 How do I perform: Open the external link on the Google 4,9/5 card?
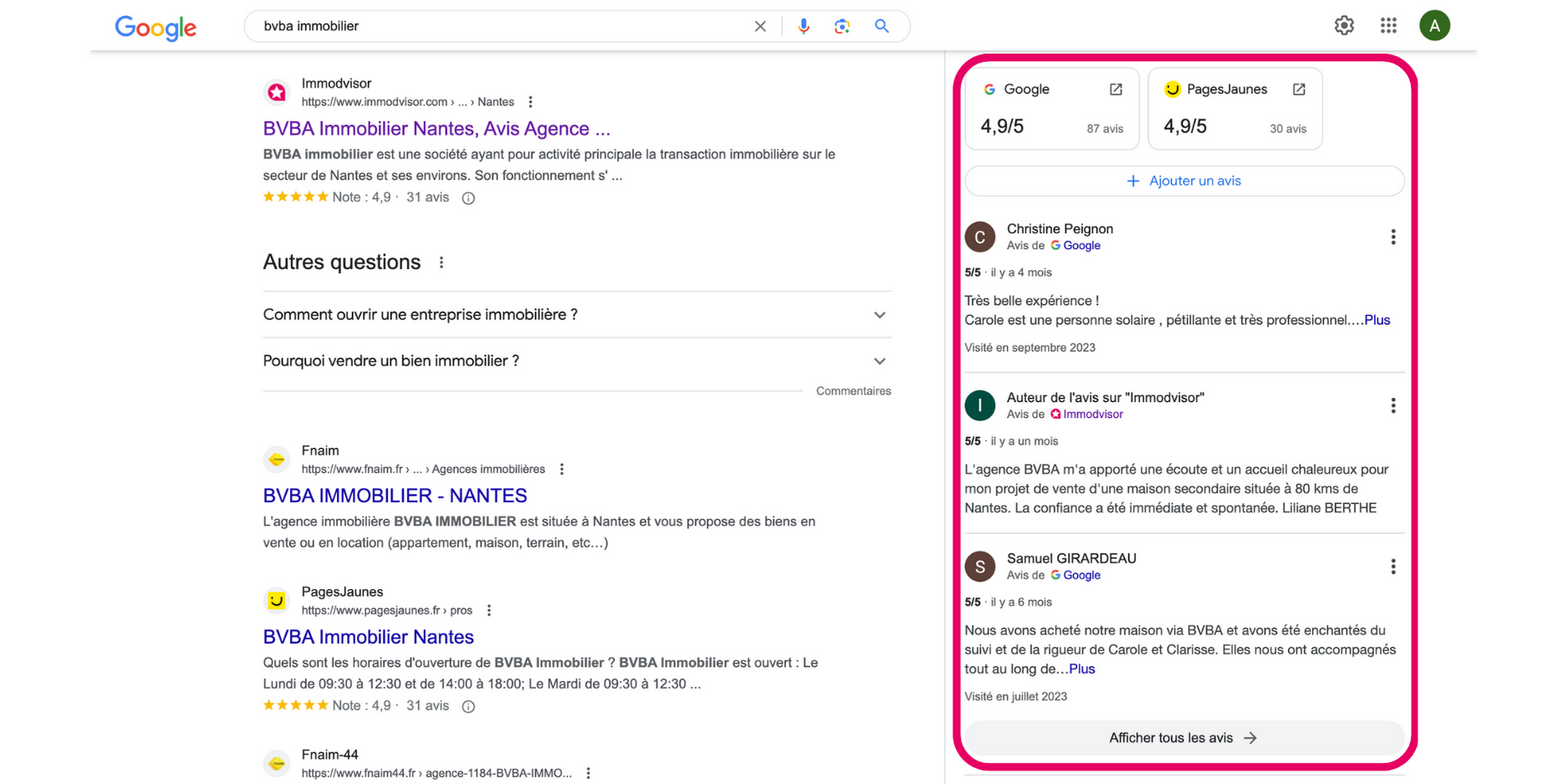(1116, 89)
